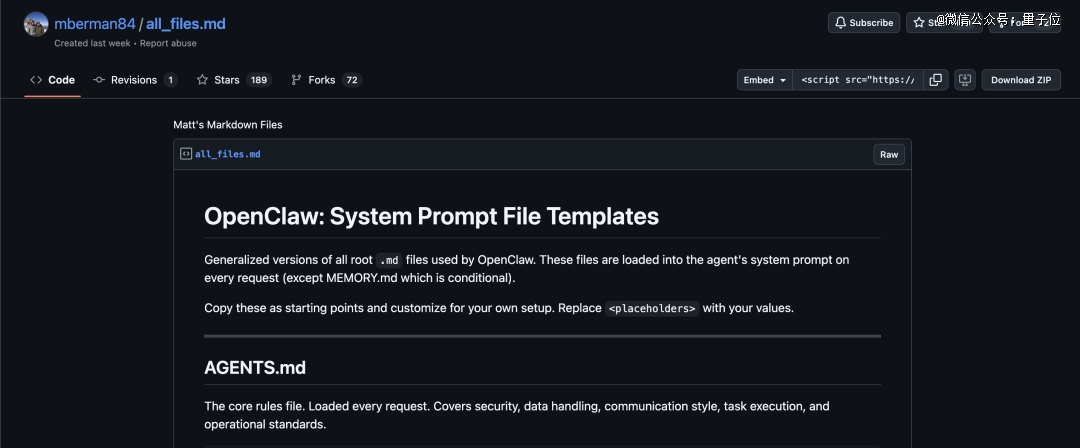The height and width of the screenshot is (448, 1080).
Task: Switch to the Code tab
Action: tap(52, 80)
